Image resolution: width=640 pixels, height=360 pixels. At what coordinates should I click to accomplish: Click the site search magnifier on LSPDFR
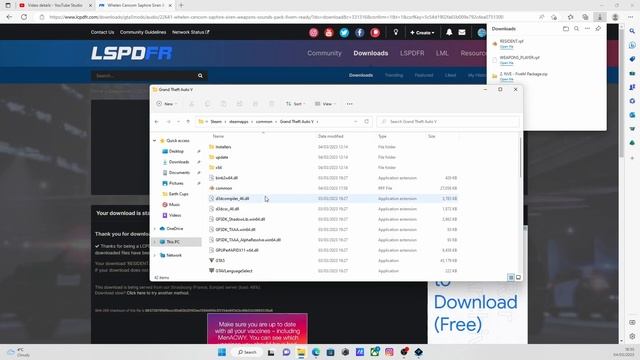point(200,76)
